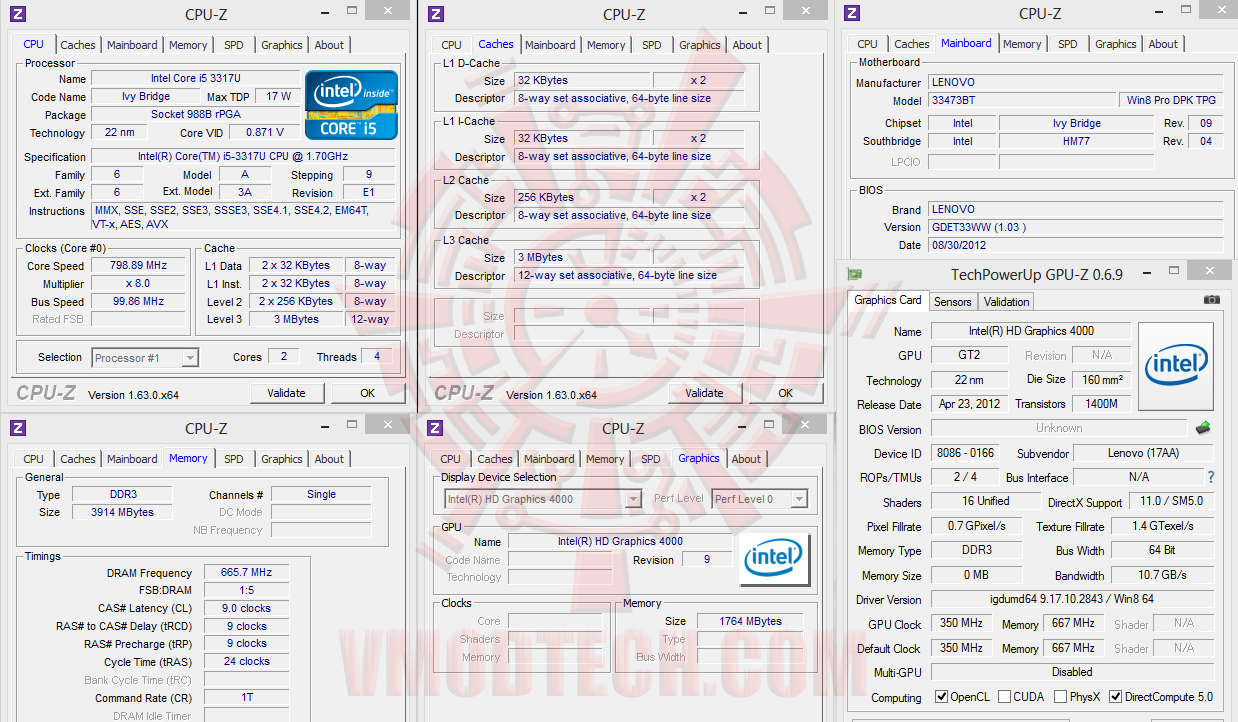1238x722 pixels.
Task: Click the Multiplier value x 8.0
Action: click(x=137, y=284)
